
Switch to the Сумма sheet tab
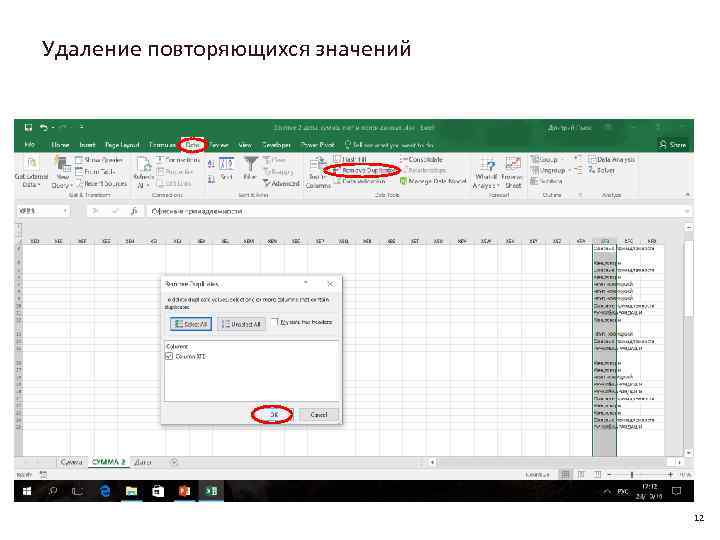click(x=71, y=462)
